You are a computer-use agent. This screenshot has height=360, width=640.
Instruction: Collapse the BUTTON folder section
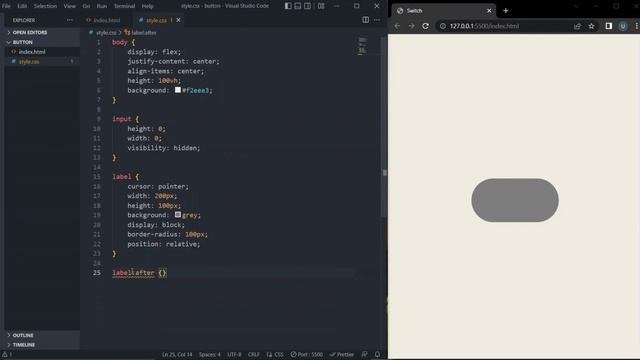tap(42, 42)
